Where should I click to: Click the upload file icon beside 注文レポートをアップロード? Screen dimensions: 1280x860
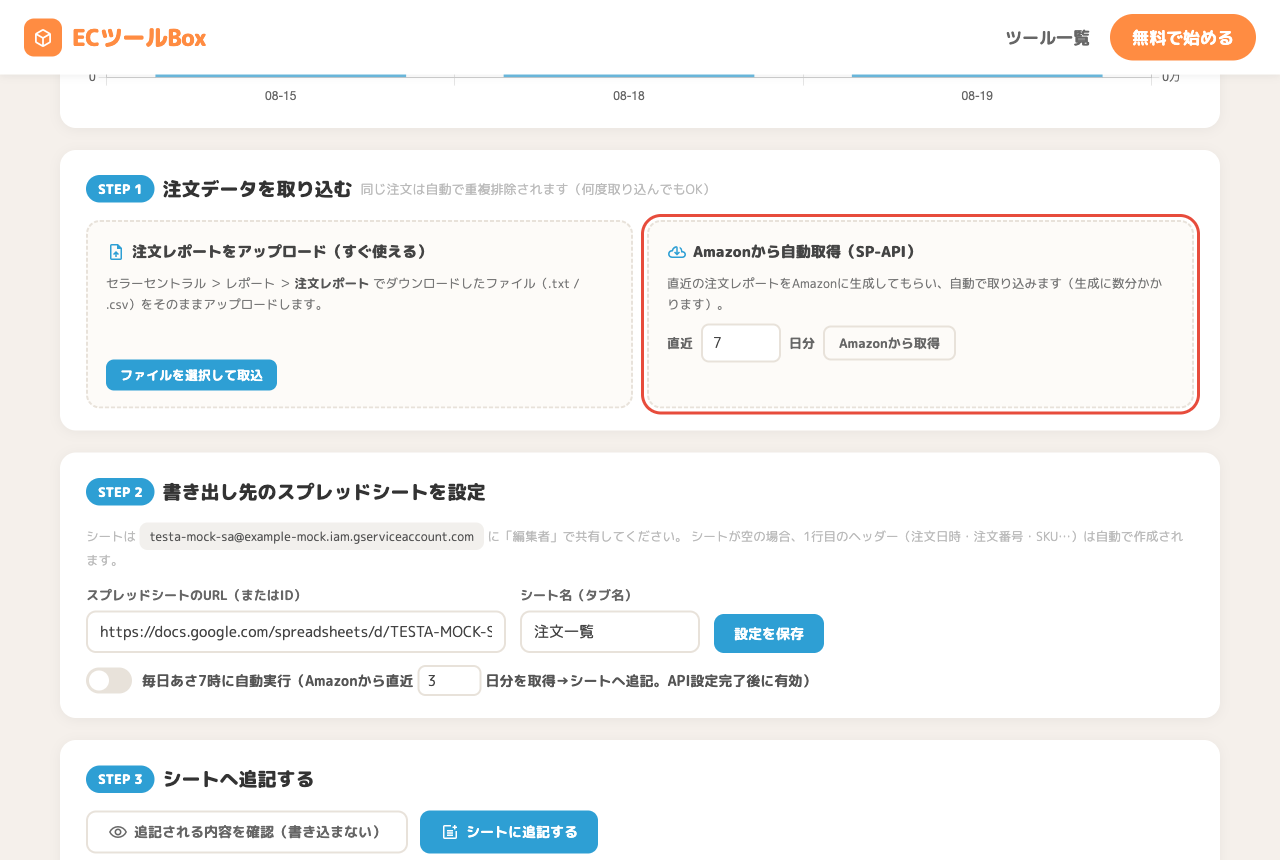tap(115, 252)
